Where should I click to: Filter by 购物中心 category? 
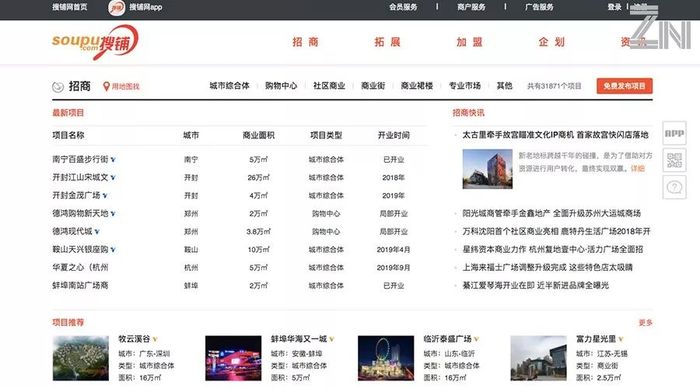(x=281, y=86)
